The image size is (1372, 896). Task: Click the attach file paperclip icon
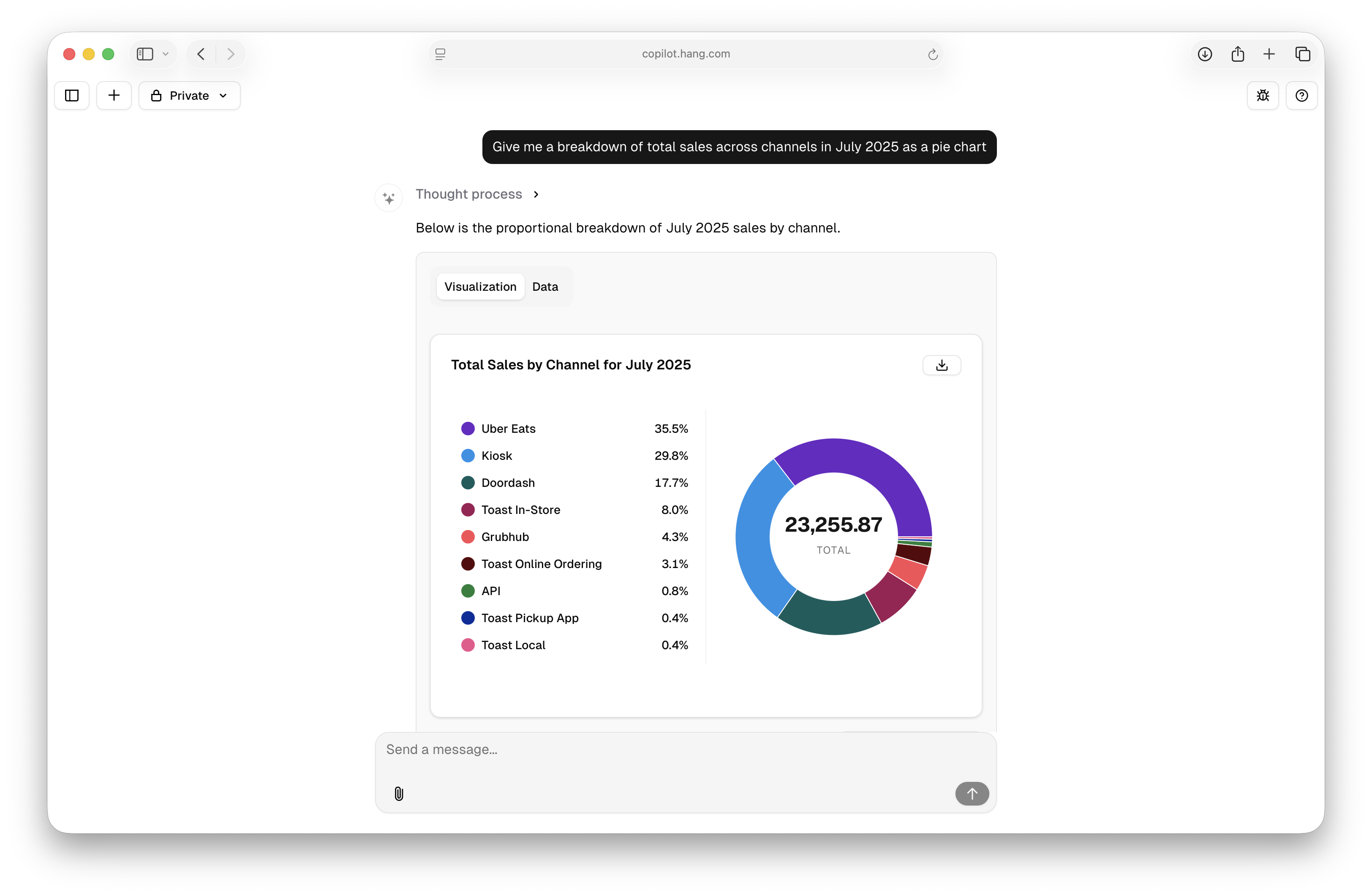pos(398,794)
